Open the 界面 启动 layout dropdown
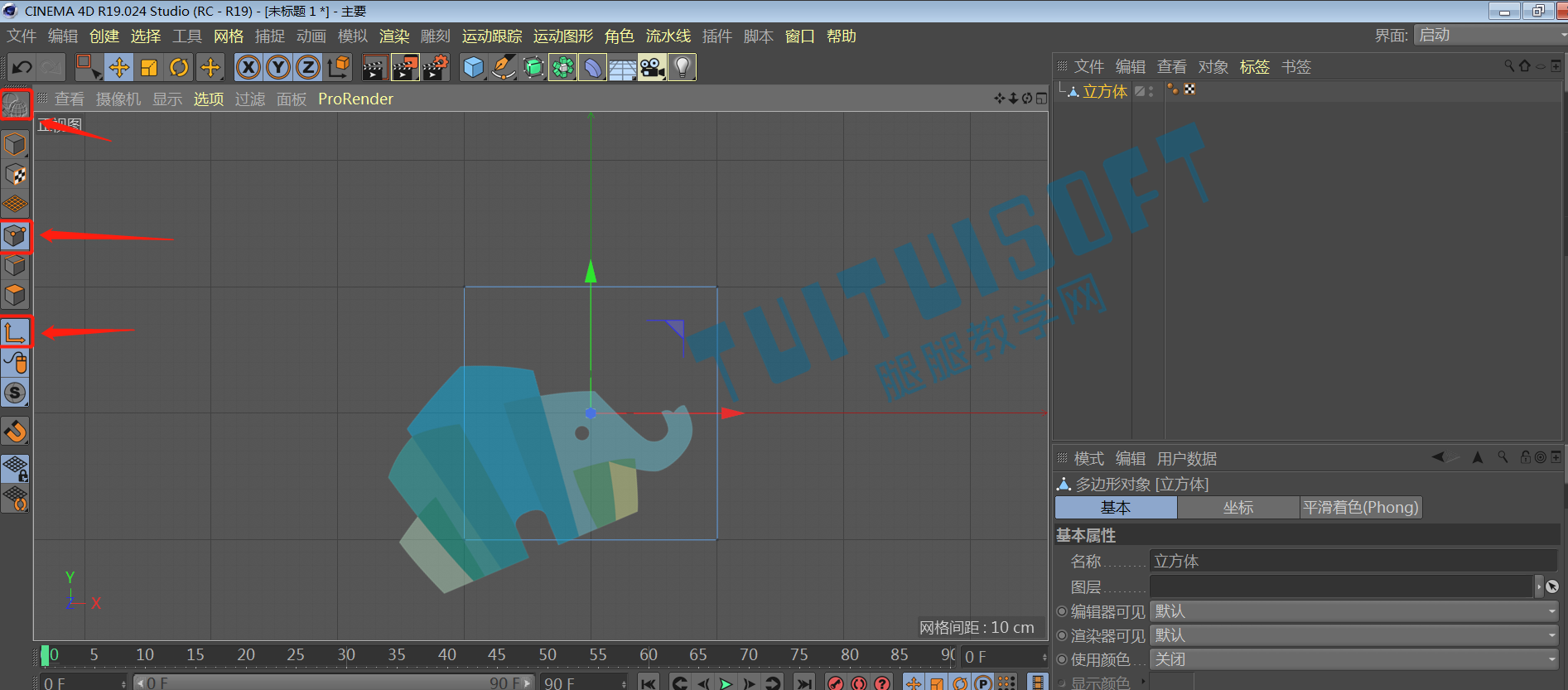Viewport: 1568px width, 690px height. coord(1489,35)
